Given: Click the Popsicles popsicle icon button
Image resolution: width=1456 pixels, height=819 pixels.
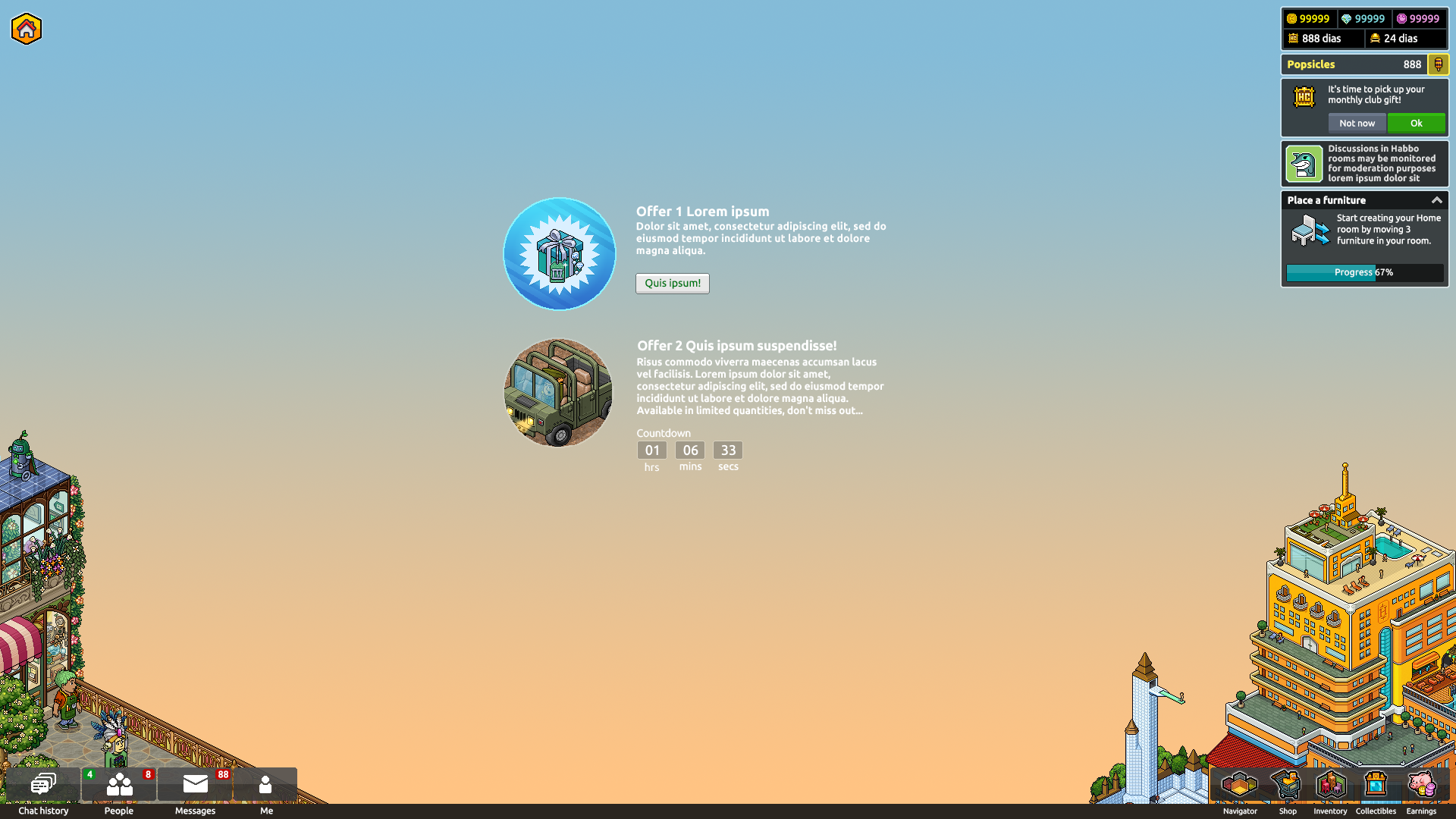Looking at the screenshot, I should click(1438, 64).
